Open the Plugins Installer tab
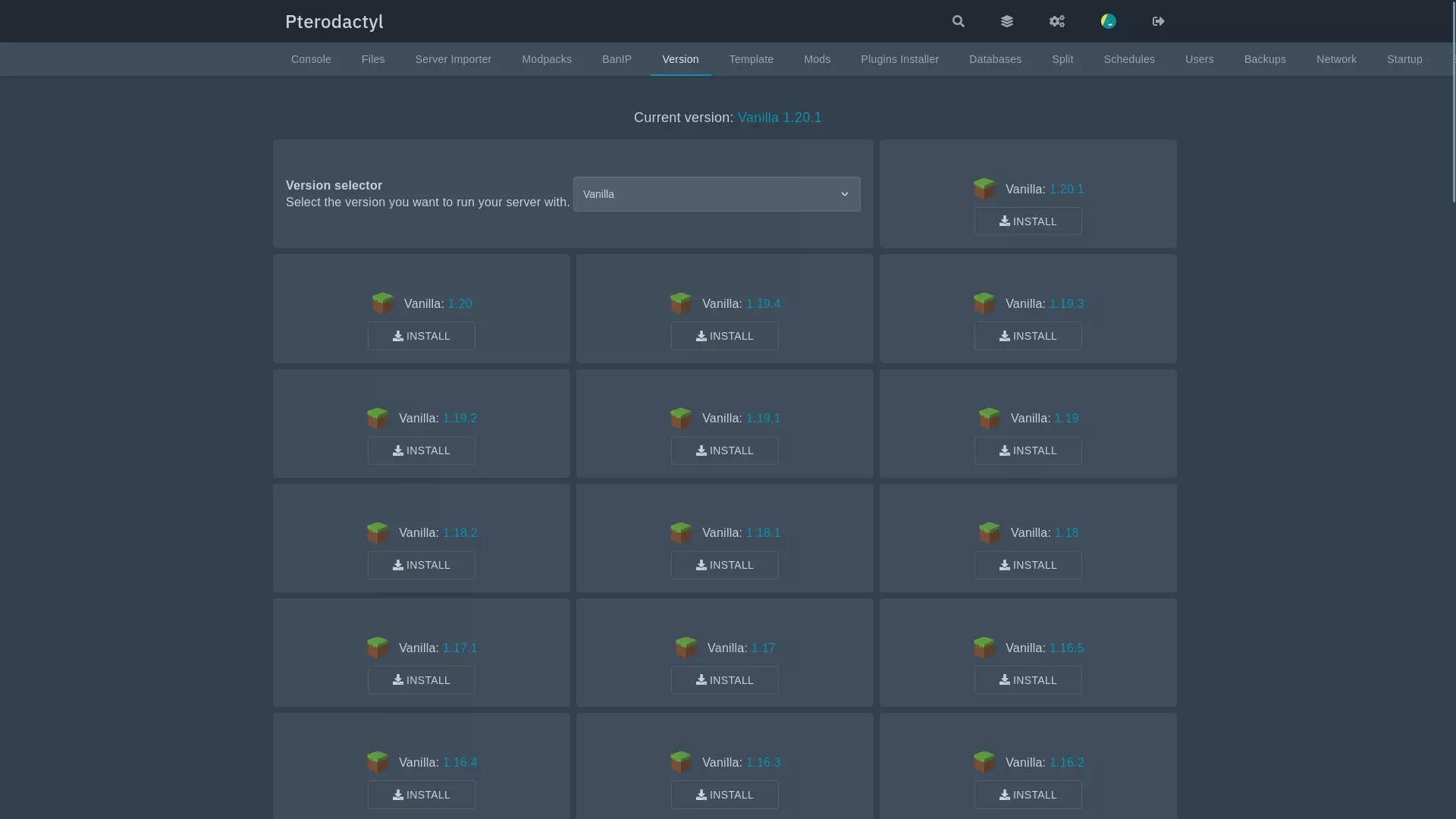Viewport: 1456px width, 819px height. pyautogui.click(x=899, y=59)
